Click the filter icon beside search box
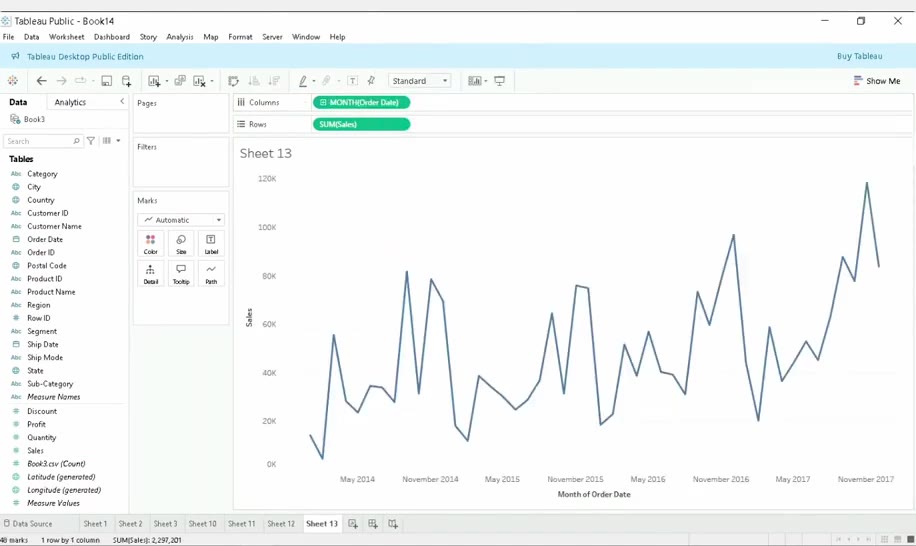This screenshot has width=916, height=546. click(91, 141)
